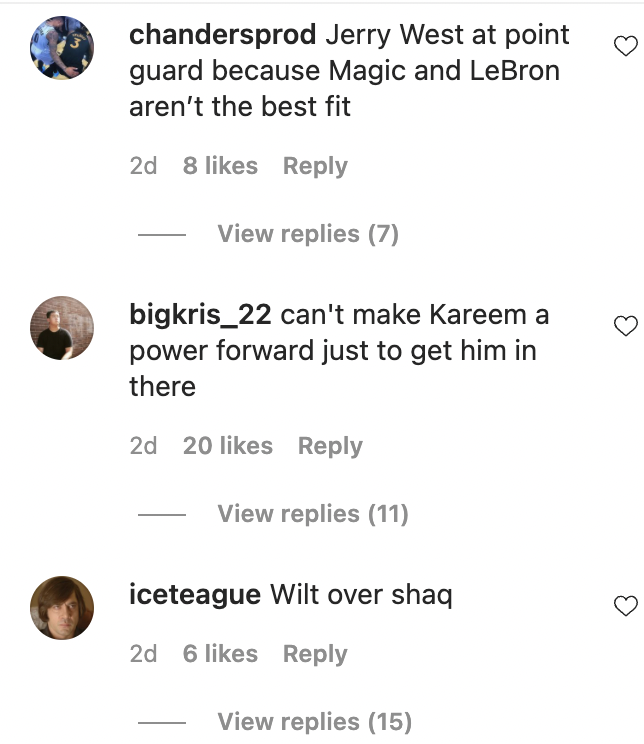Expand View replies (7)

308,234
